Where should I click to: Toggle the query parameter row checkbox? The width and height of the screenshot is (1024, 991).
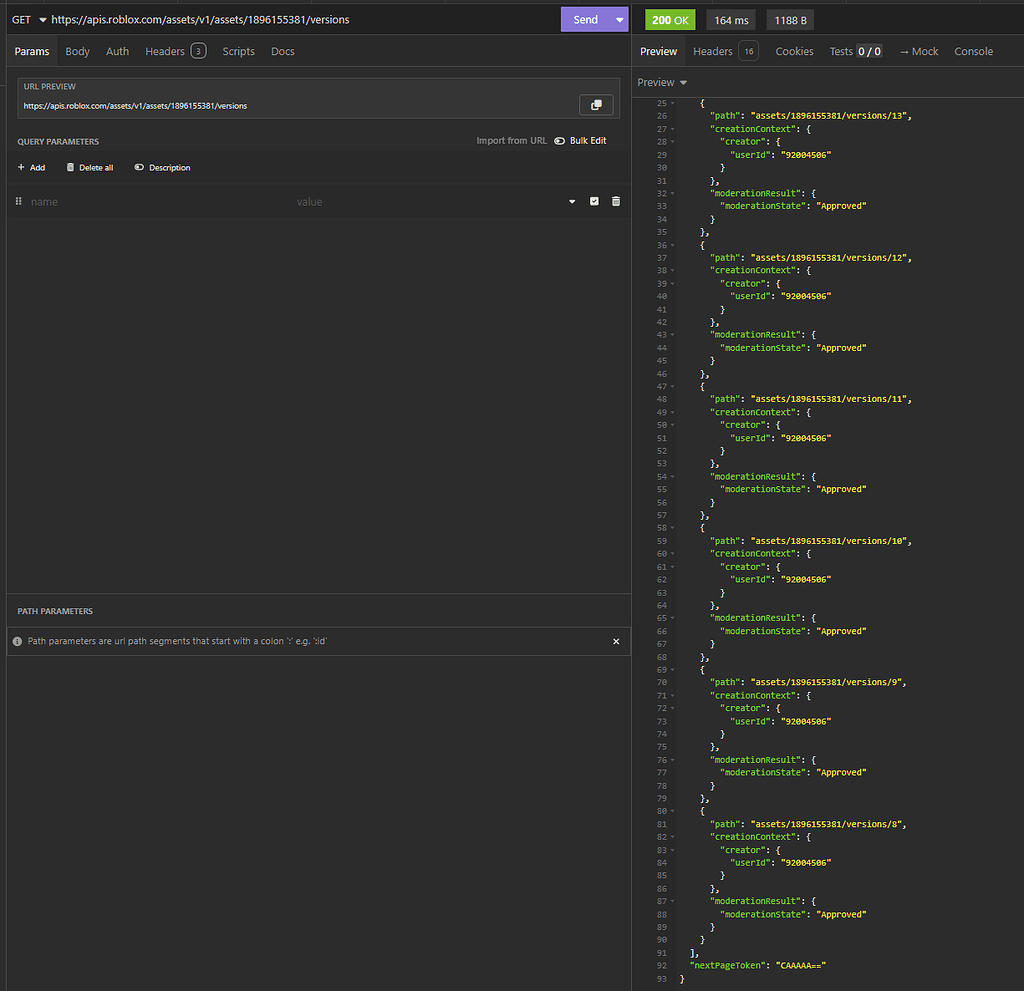594,201
